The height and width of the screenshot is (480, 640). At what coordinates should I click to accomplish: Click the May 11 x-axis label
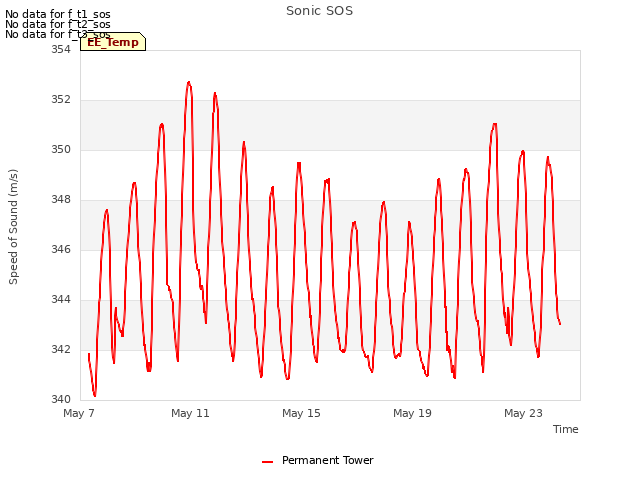click(x=190, y=413)
